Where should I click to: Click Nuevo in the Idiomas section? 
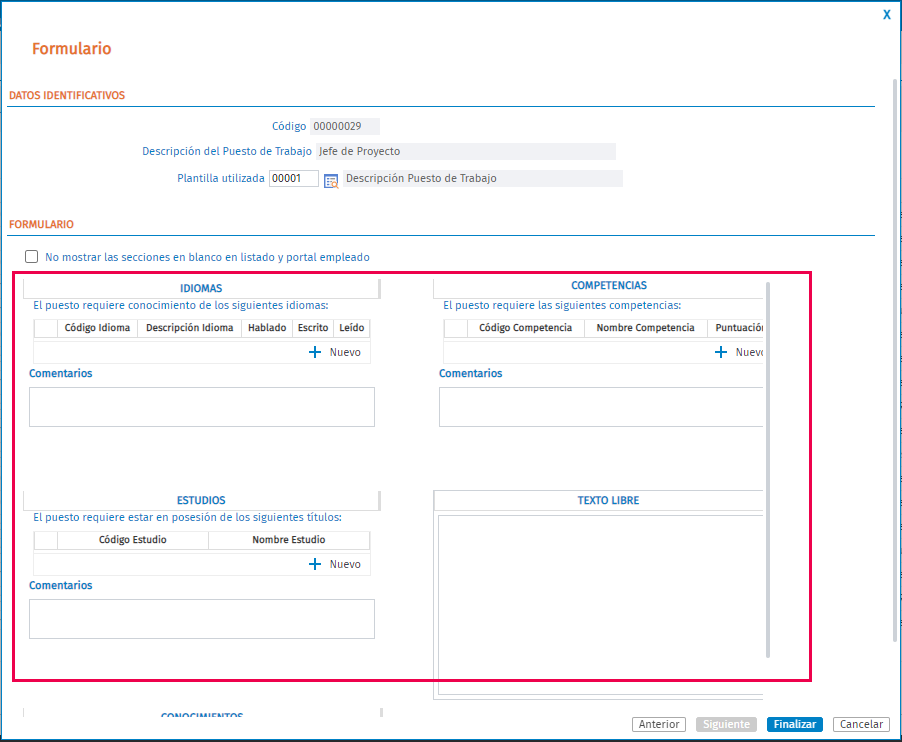[x=345, y=352]
